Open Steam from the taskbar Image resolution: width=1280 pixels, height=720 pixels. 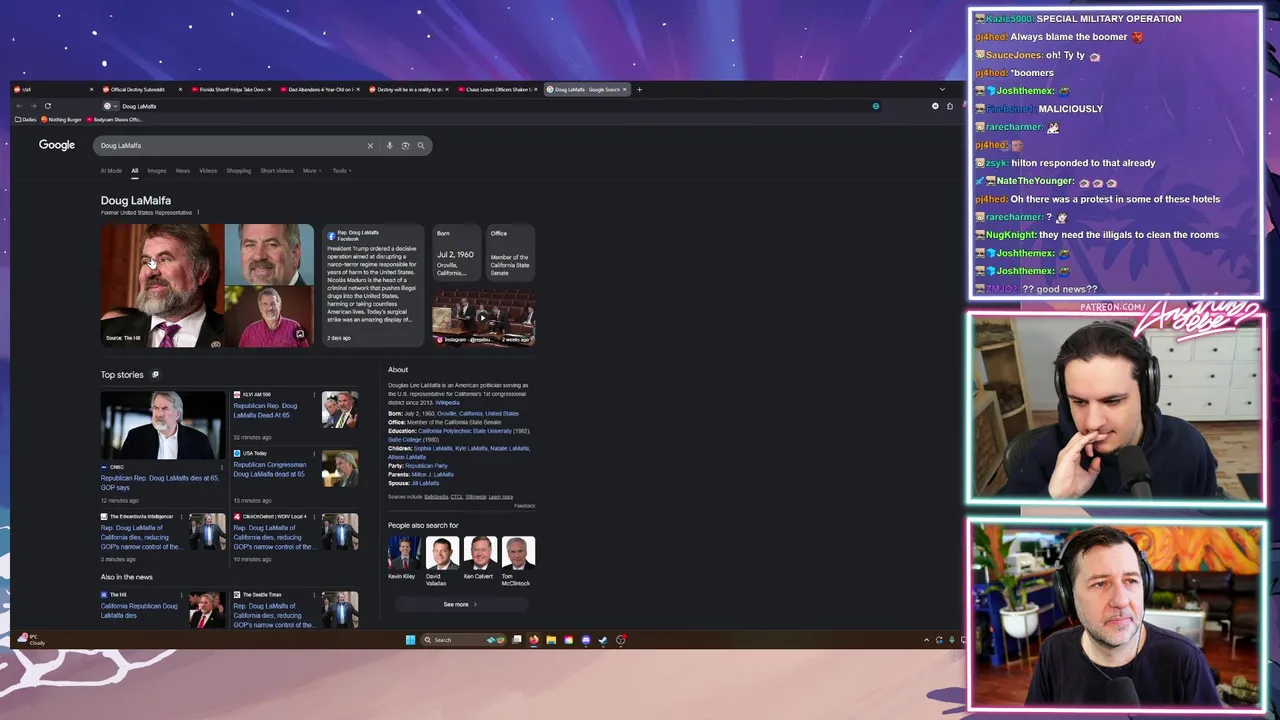pos(603,640)
